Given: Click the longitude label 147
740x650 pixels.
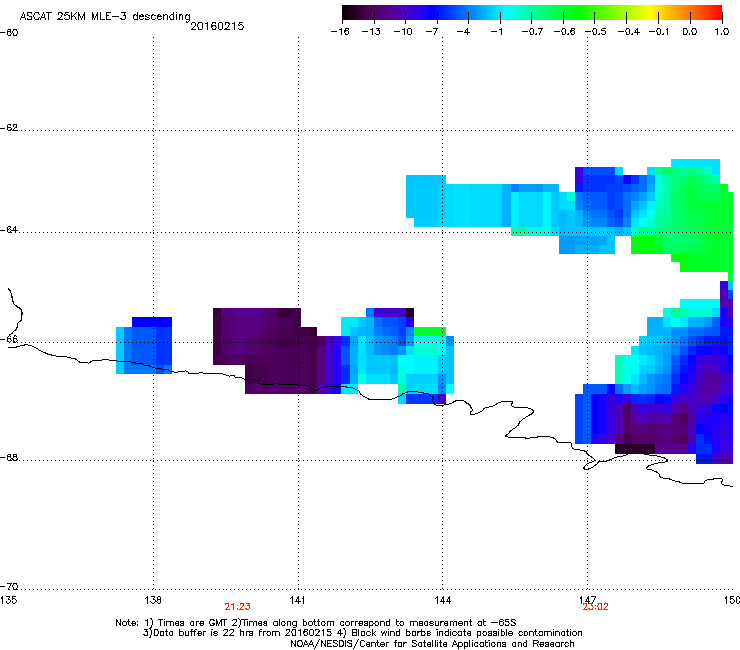Looking at the screenshot, I should pos(587,600).
